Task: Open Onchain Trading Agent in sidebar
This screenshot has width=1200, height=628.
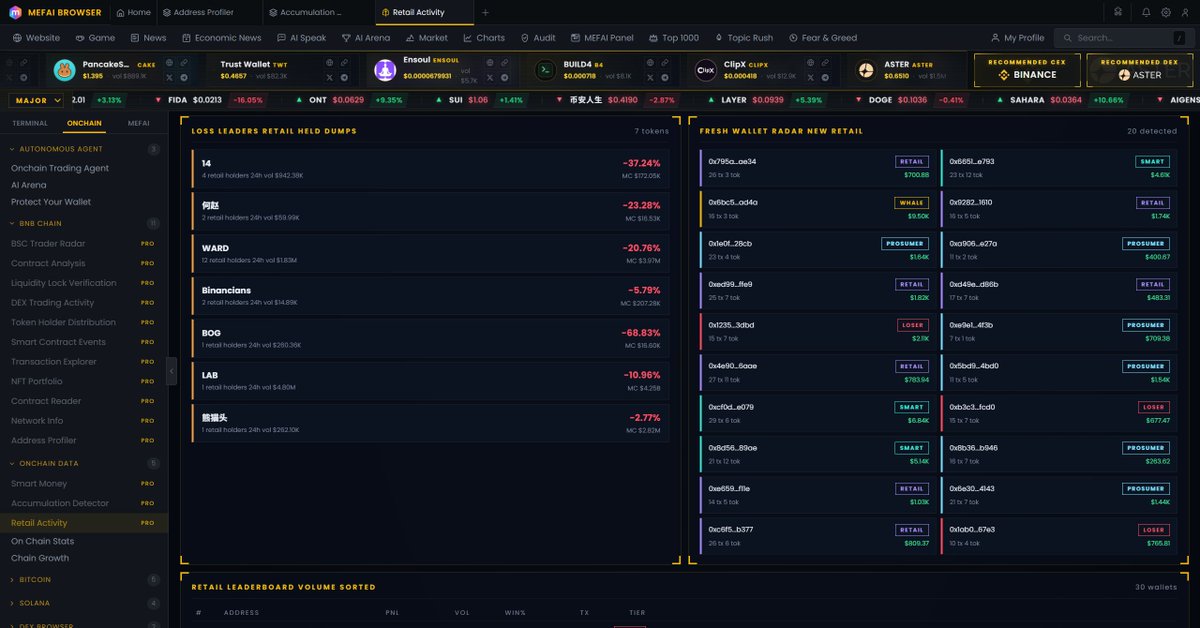Action: (x=60, y=168)
